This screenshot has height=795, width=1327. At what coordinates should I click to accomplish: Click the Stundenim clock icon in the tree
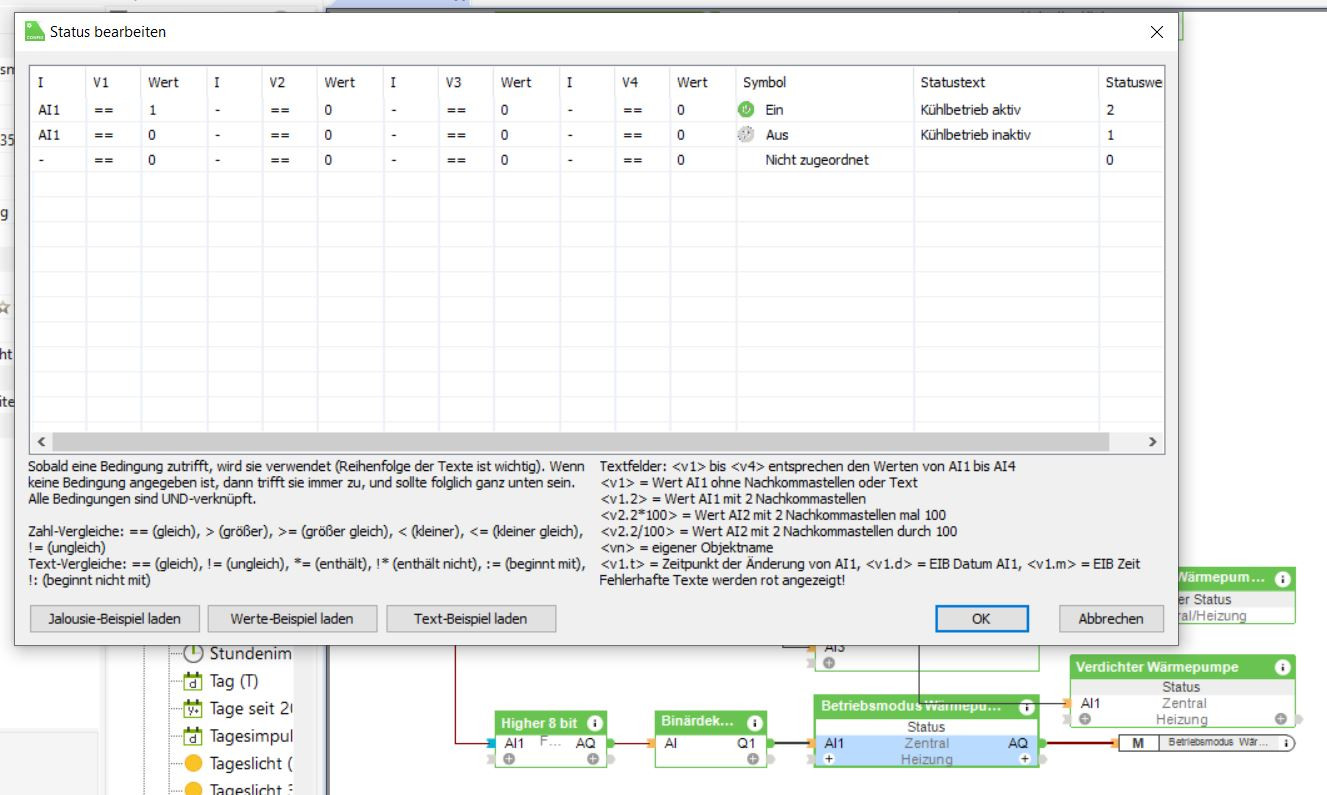click(x=193, y=654)
